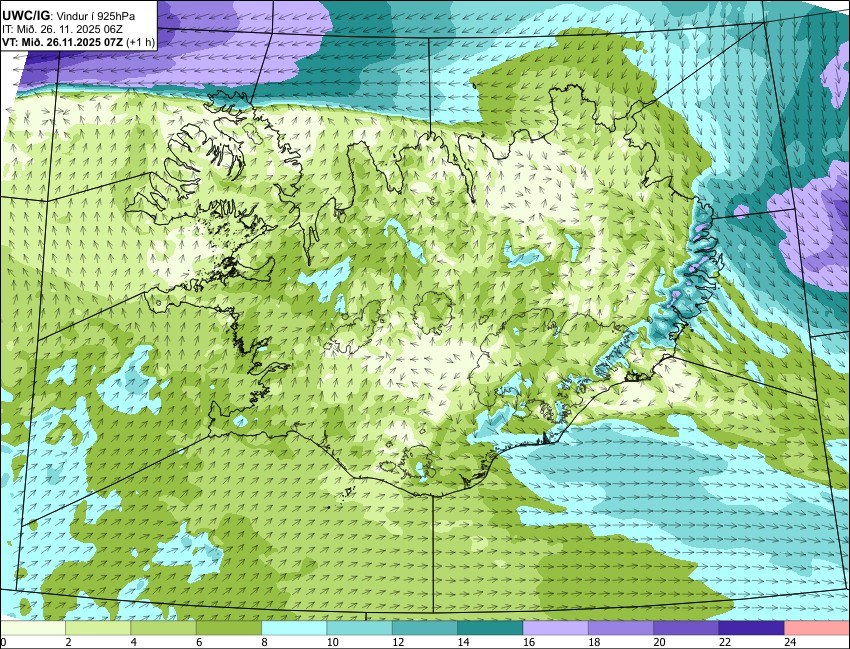This screenshot has width=850, height=649.
Task: Click the legend label 16
Action: pyautogui.click(x=529, y=642)
